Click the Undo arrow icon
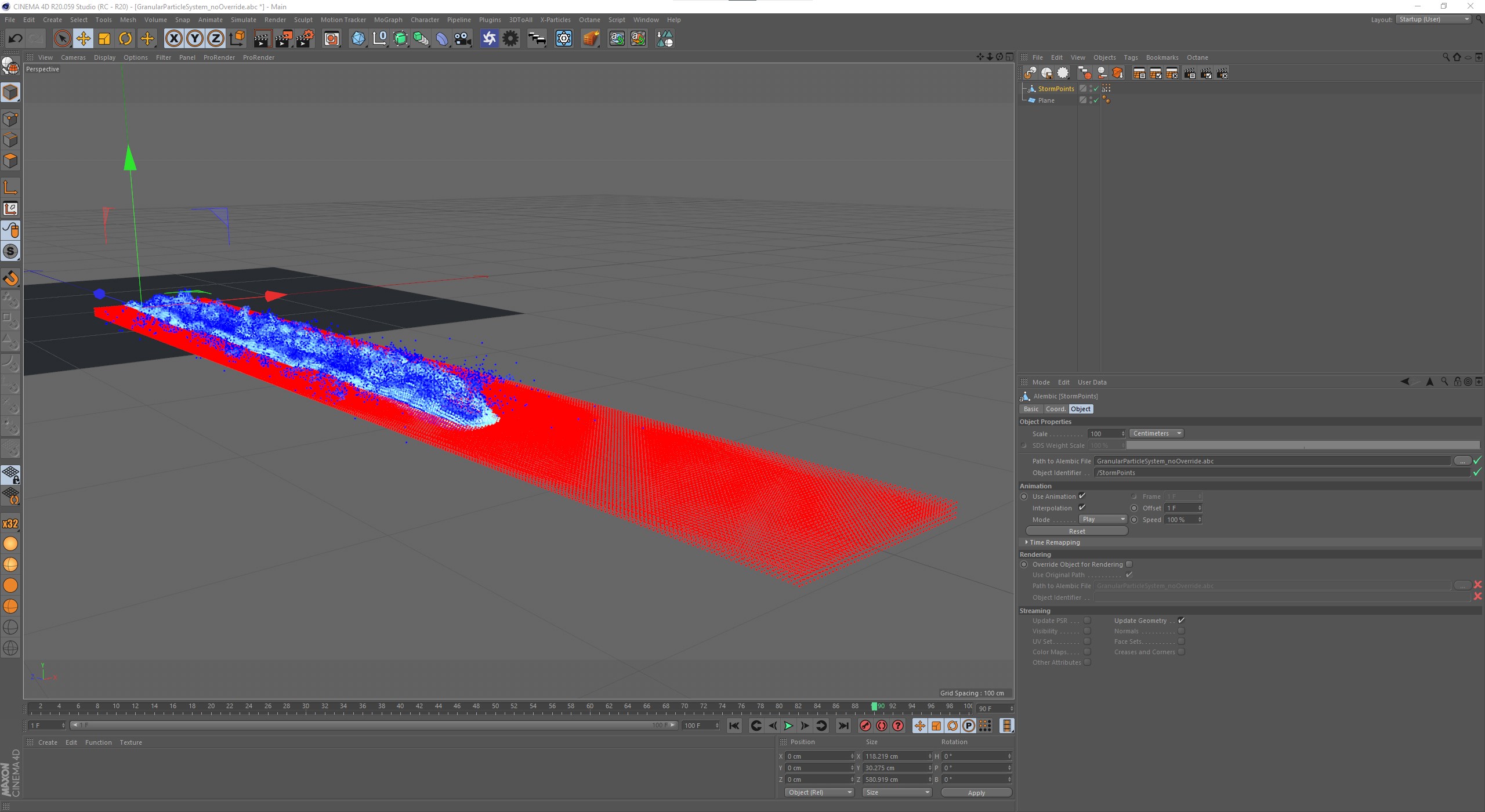 click(15, 39)
